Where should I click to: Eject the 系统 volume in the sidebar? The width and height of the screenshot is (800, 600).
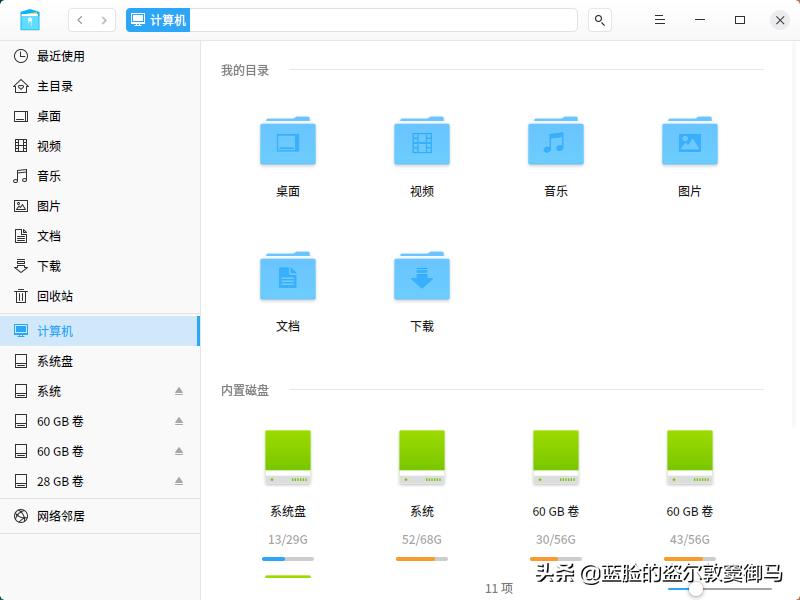click(x=180, y=391)
